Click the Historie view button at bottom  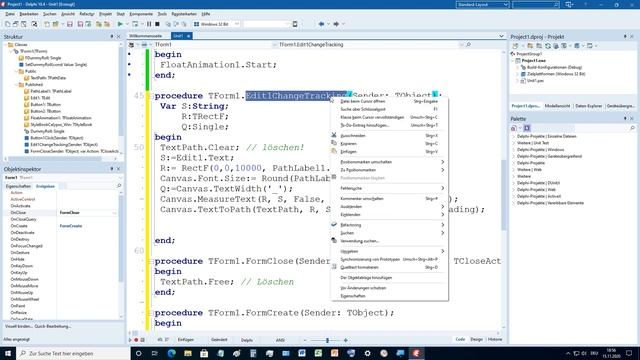495,339
